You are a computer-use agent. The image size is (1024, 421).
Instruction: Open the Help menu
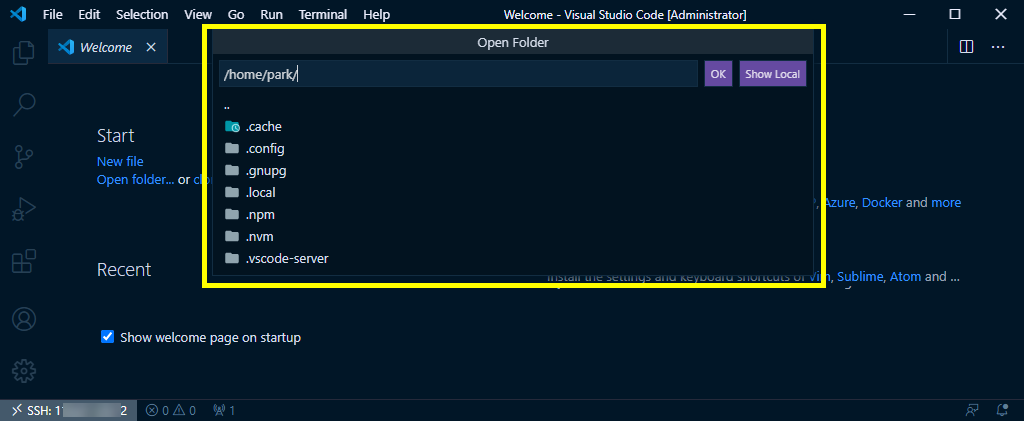(376, 14)
